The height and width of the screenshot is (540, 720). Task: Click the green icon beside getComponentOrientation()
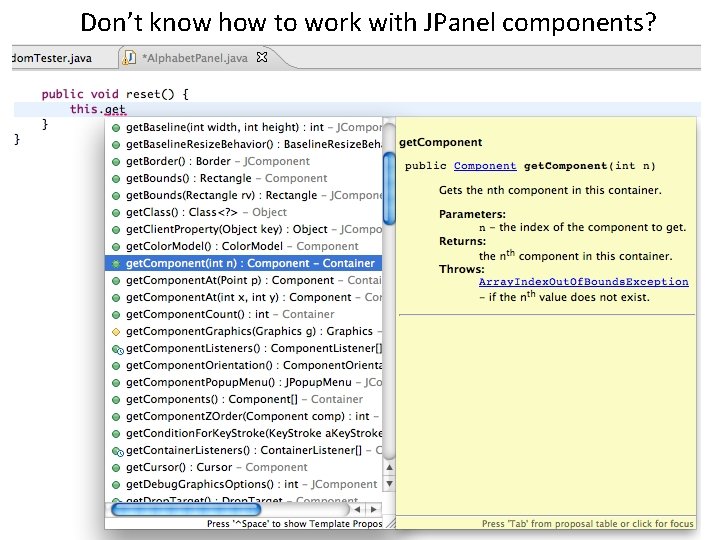coord(116,366)
